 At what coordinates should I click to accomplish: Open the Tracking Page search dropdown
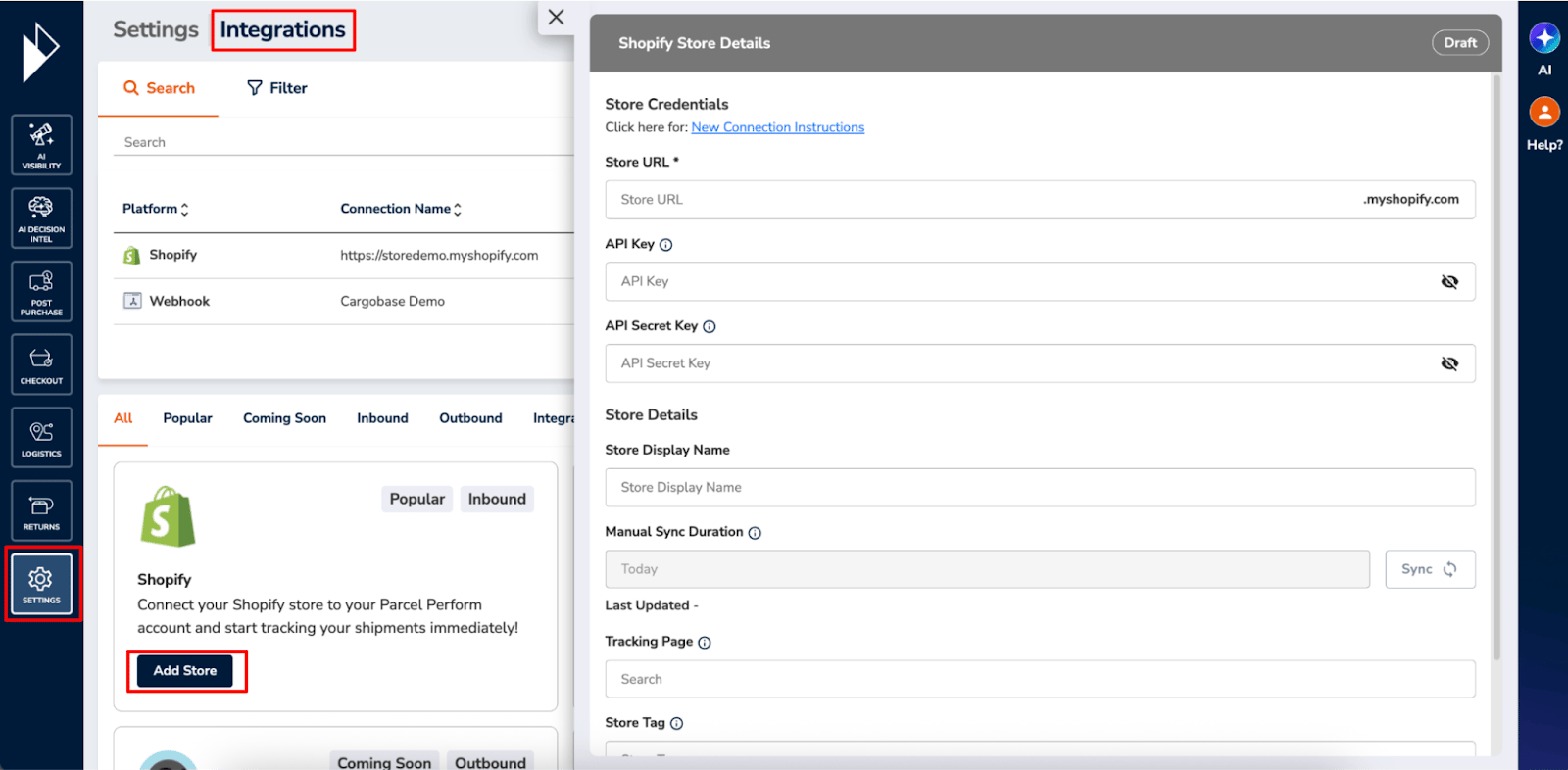tap(1040, 679)
